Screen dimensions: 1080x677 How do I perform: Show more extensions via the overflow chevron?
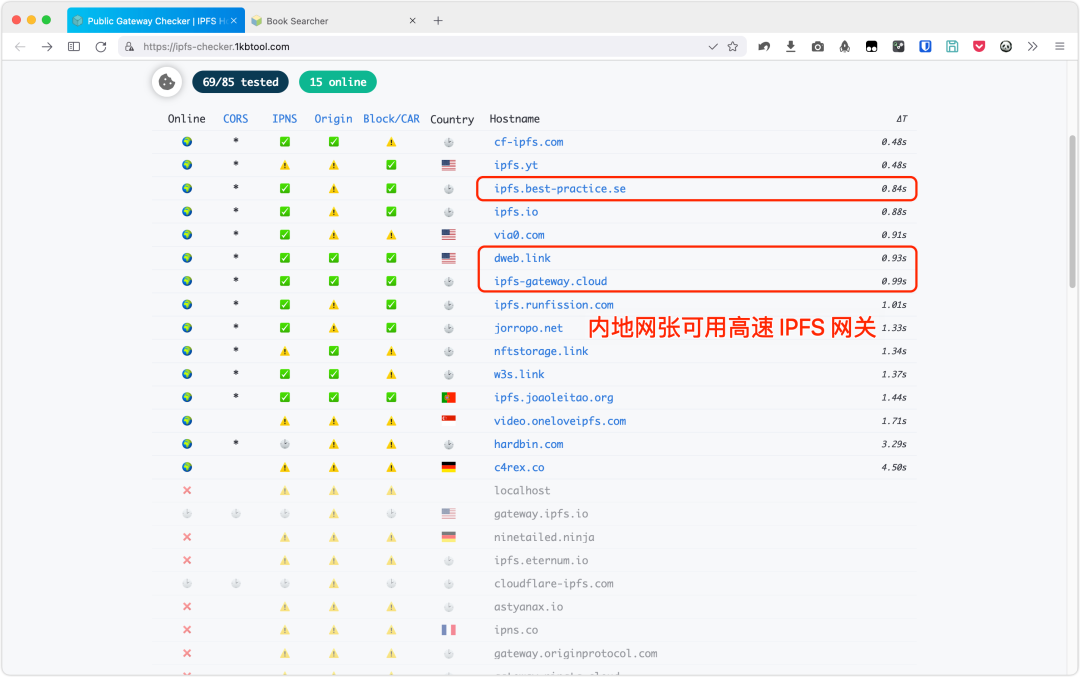click(x=1033, y=47)
